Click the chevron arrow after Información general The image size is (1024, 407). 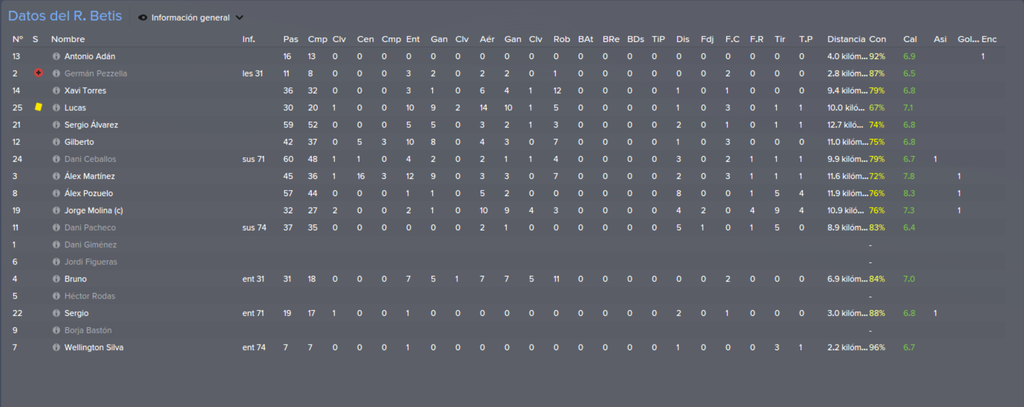click(239, 18)
